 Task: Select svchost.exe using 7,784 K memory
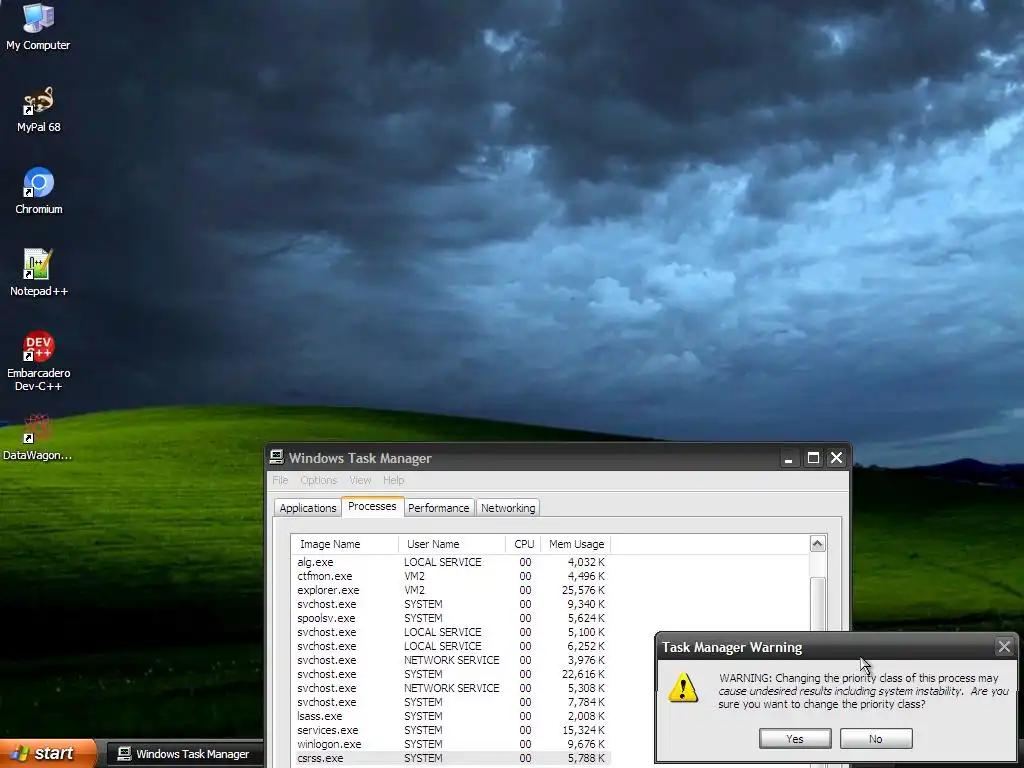tap(451, 702)
